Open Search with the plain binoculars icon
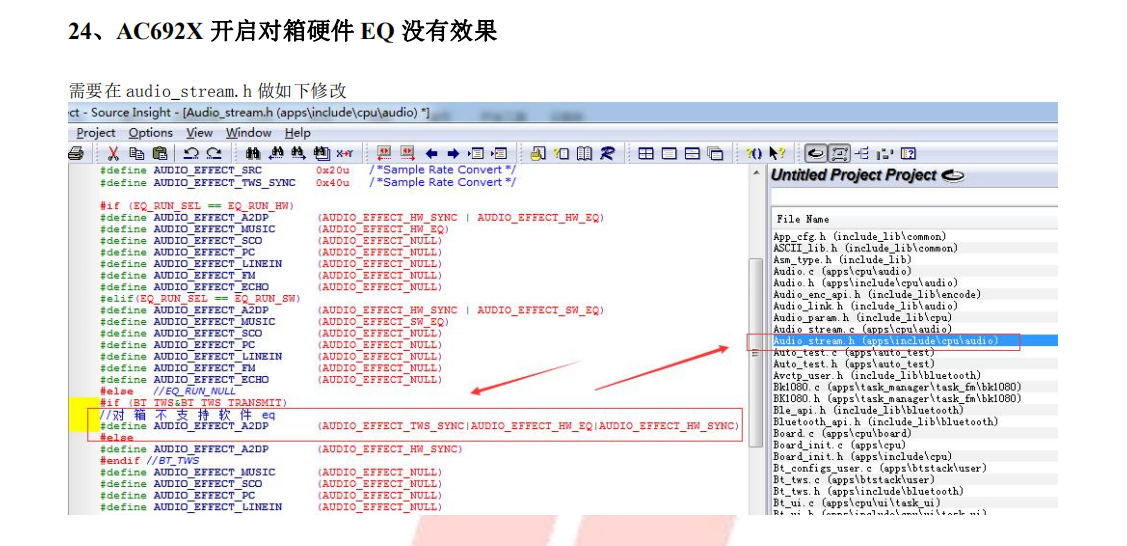 pos(253,153)
